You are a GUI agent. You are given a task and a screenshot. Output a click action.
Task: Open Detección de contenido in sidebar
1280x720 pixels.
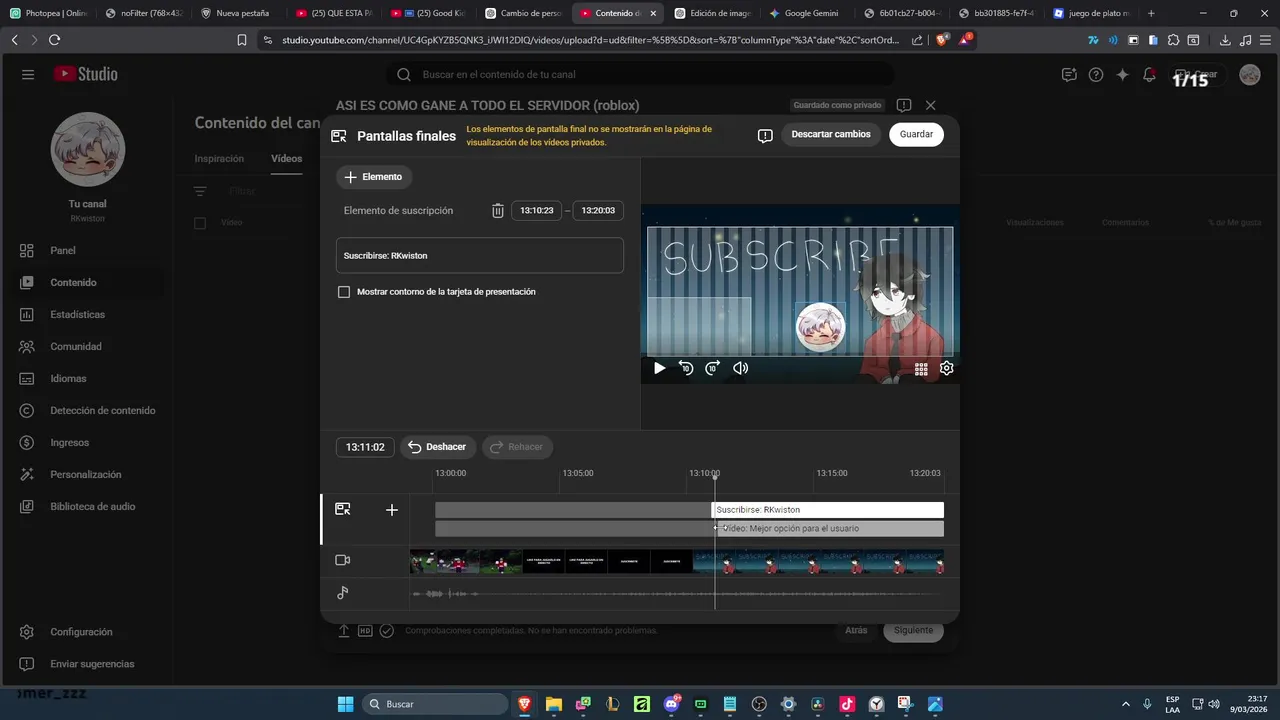[x=86, y=410]
